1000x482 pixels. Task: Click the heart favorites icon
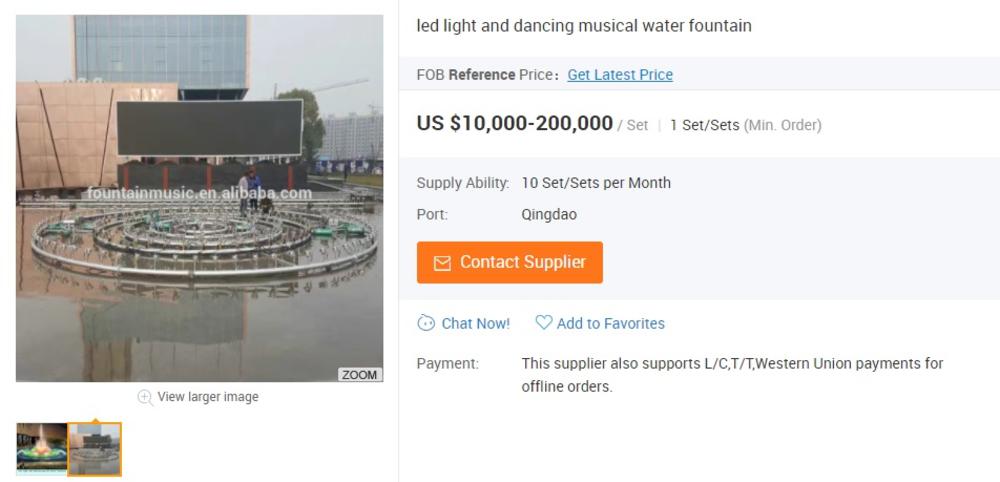(x=543, y=322)
